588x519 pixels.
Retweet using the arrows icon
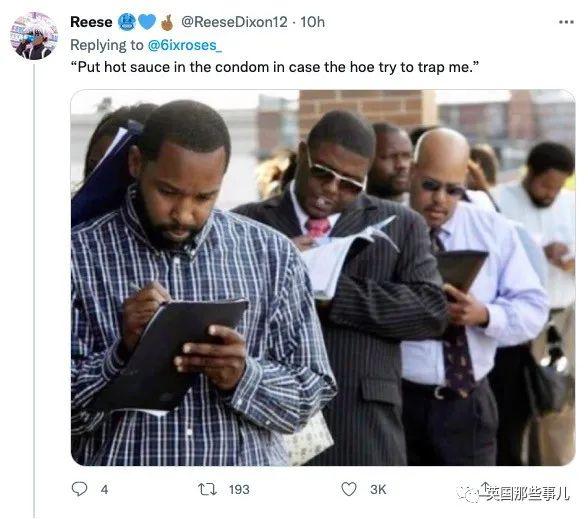point(207,489)
